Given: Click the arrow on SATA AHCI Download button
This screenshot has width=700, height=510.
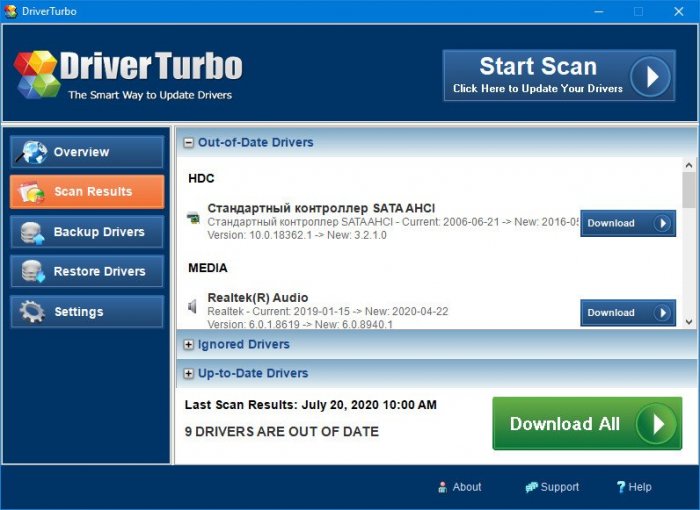Looking at the screenshot, I should coord(662,223).
